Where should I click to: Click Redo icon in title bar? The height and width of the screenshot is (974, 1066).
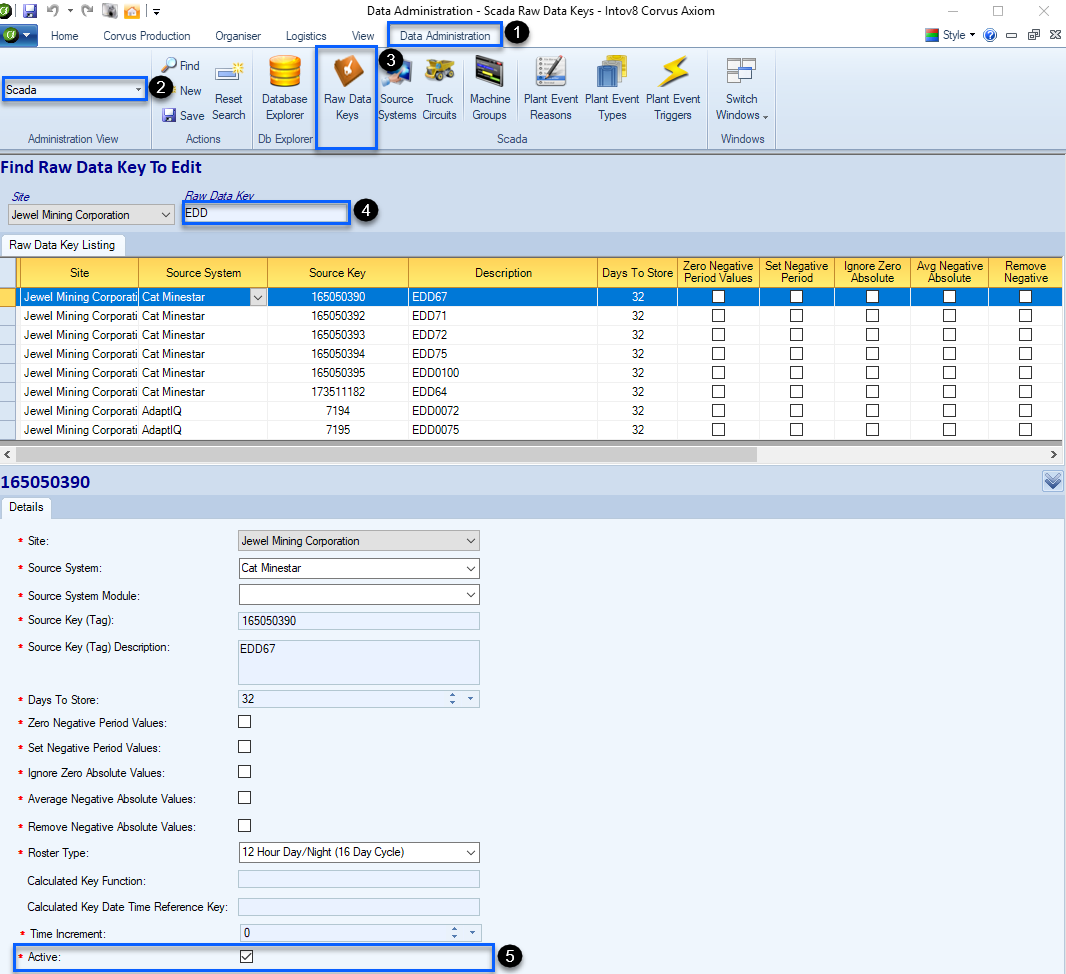pyautogui.click(x=86, y=11)
